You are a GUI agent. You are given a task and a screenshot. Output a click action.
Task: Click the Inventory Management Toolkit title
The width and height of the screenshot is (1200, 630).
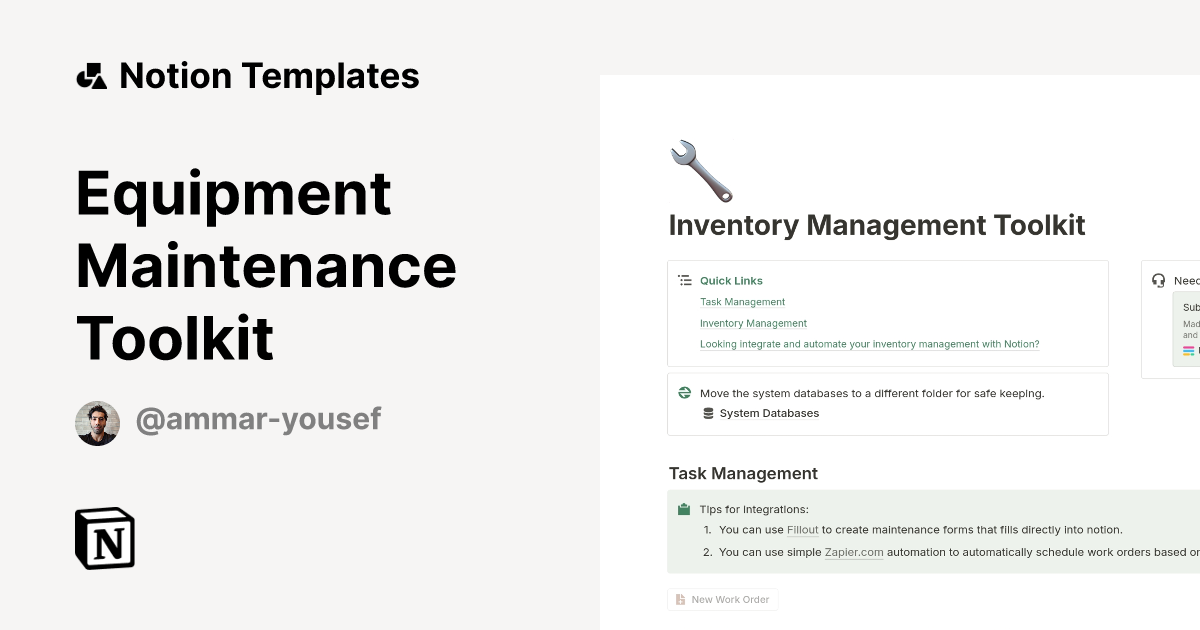[x=877, y=225]
